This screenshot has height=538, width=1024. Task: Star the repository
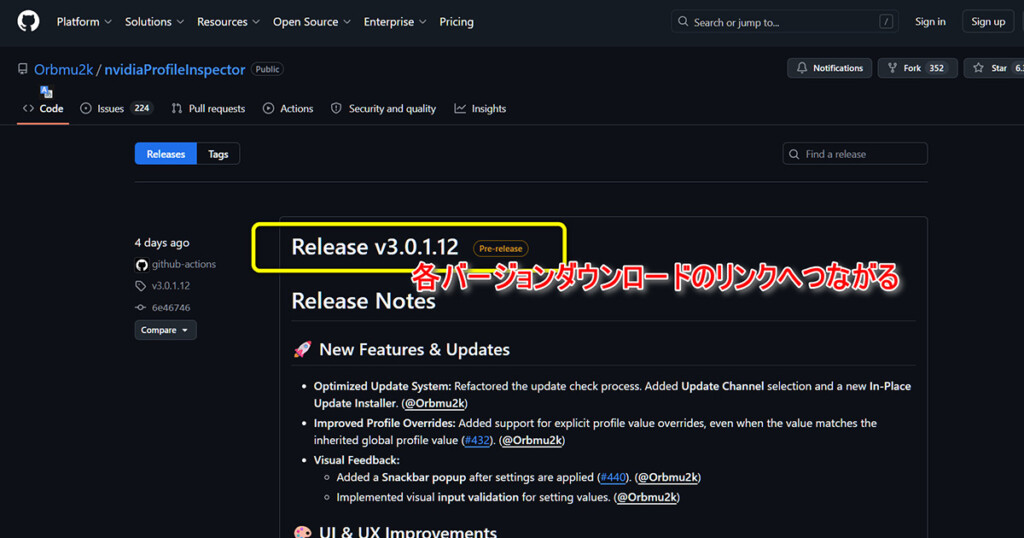click(993, 68)
